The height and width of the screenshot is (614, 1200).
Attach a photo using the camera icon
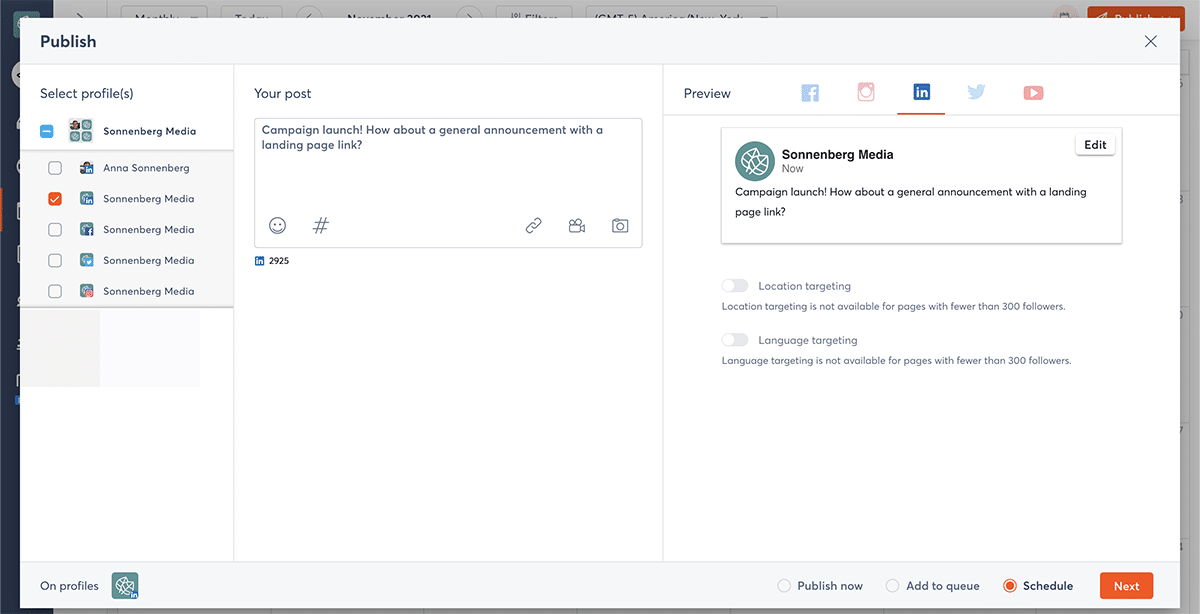[x=620, y=226]
